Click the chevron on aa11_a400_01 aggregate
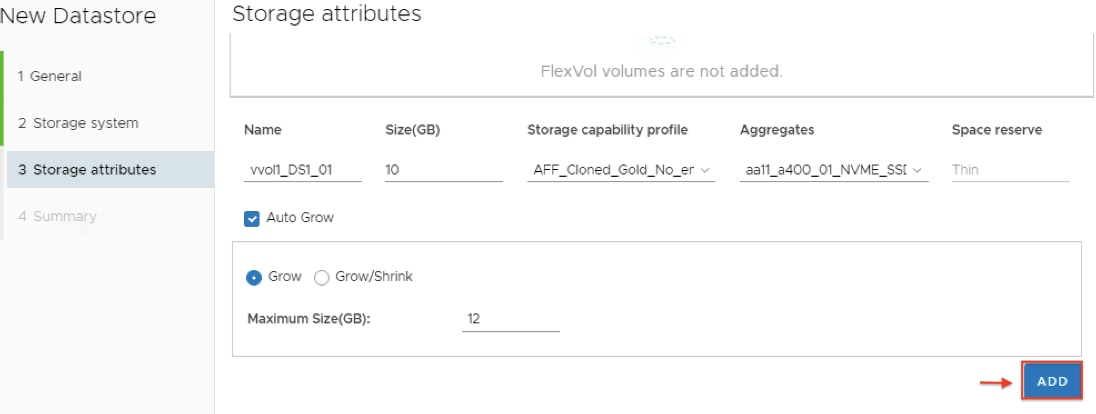 pyautogui.click(x=917, y=170)
